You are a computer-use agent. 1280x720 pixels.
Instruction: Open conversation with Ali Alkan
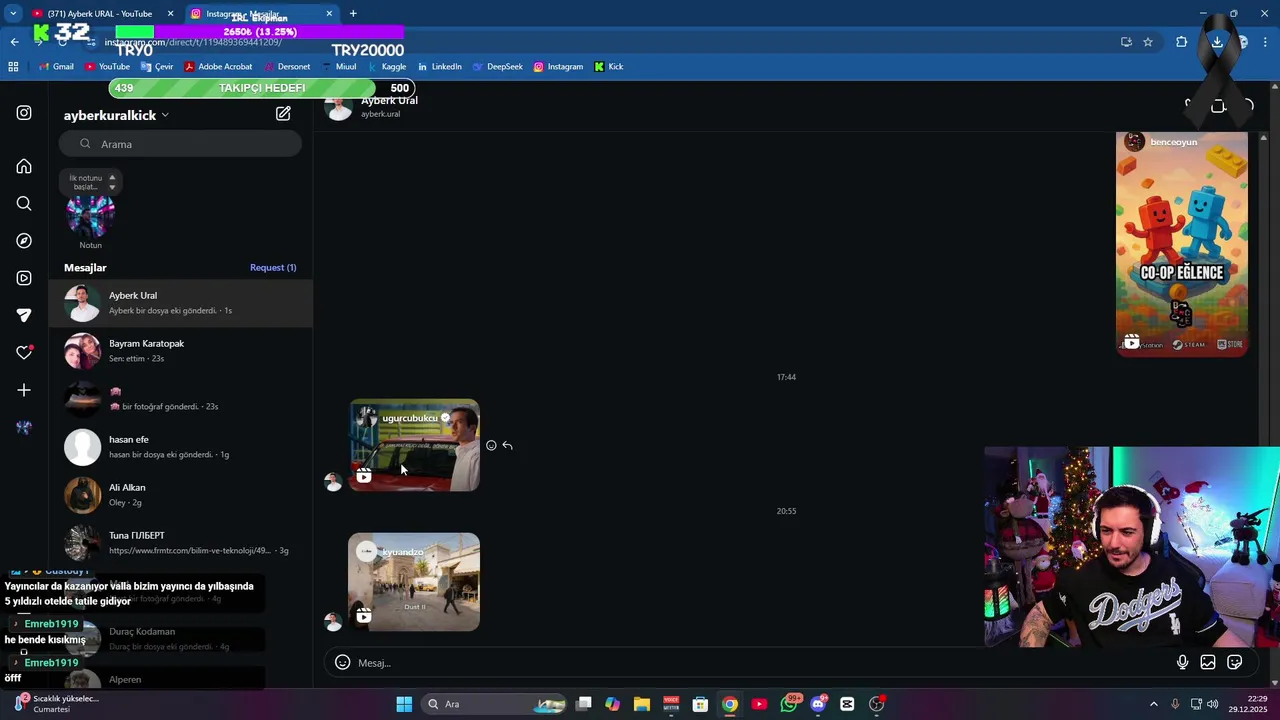point(181,495)
